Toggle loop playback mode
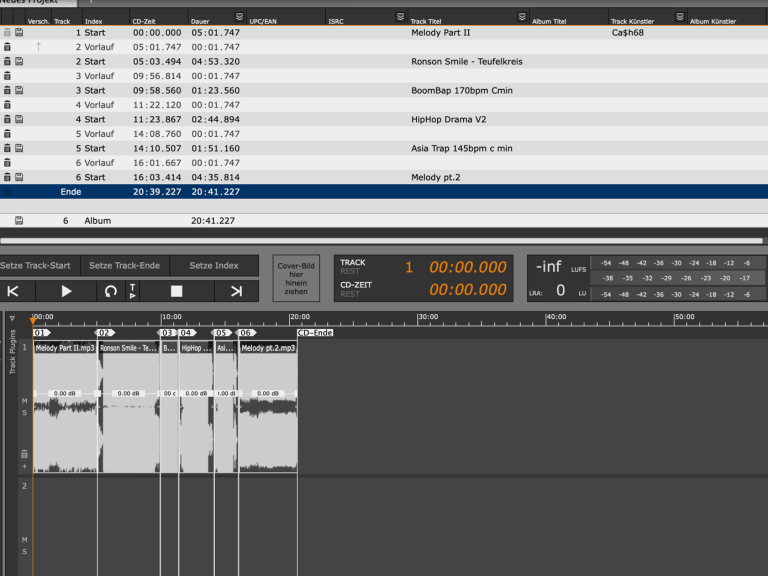 click(110, 291)
